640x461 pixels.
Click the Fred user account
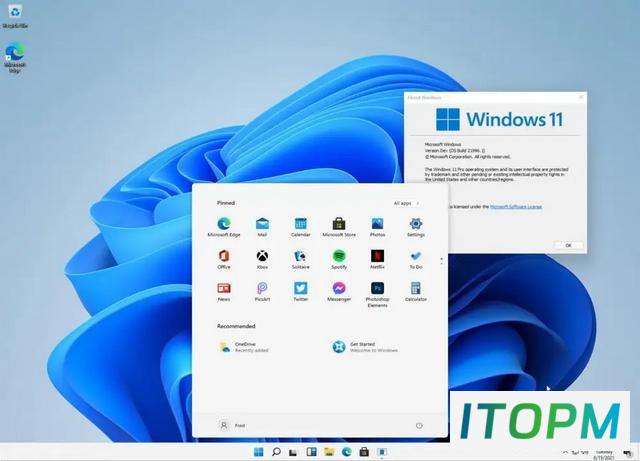tap(232, 425)
